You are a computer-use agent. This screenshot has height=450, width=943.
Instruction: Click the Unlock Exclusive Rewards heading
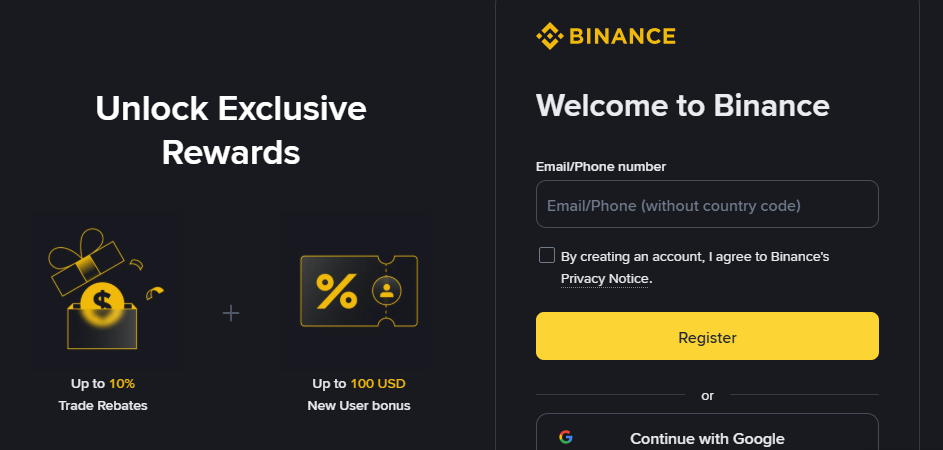pos(231,131)
